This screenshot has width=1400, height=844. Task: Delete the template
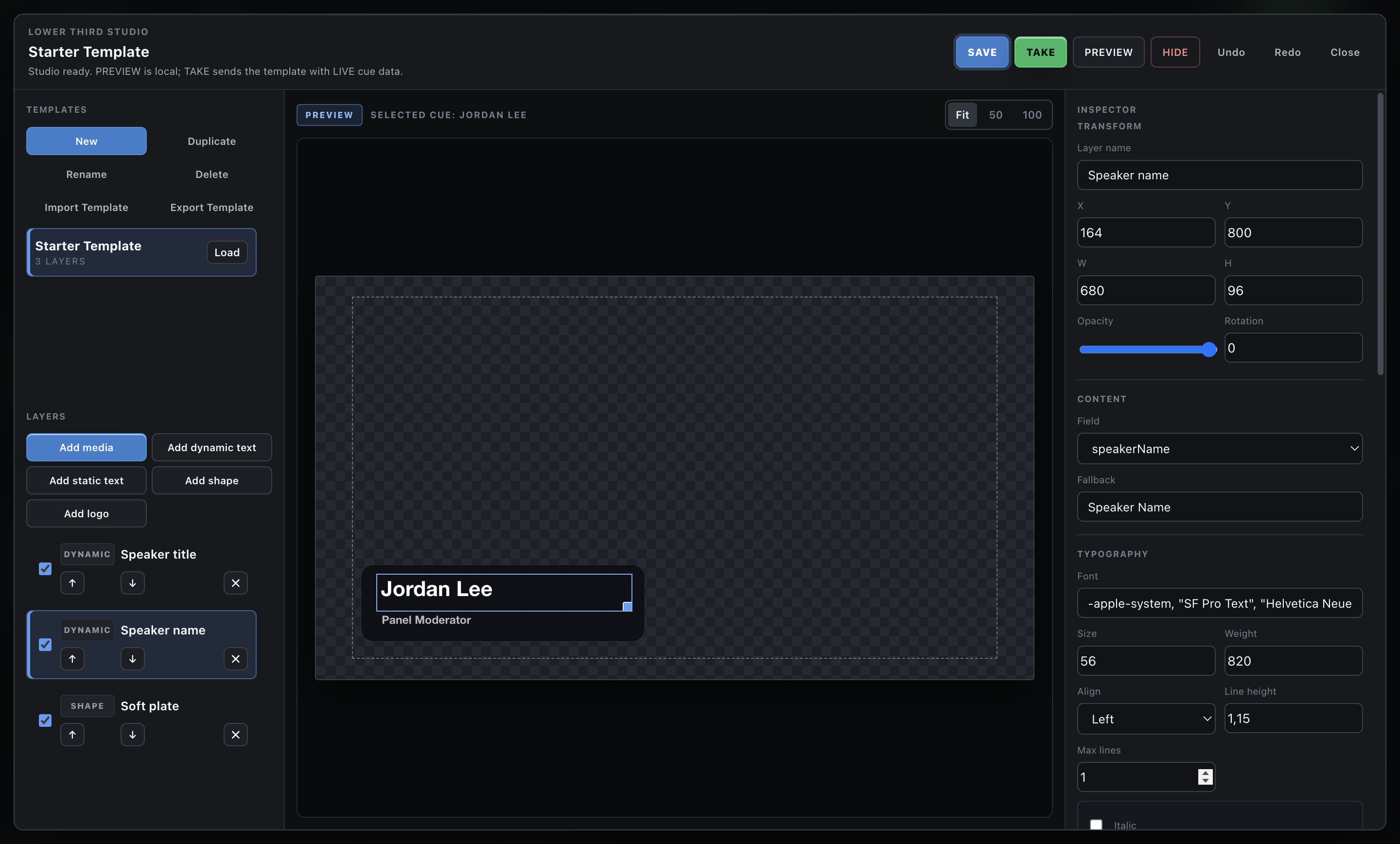tap(212, 174)
